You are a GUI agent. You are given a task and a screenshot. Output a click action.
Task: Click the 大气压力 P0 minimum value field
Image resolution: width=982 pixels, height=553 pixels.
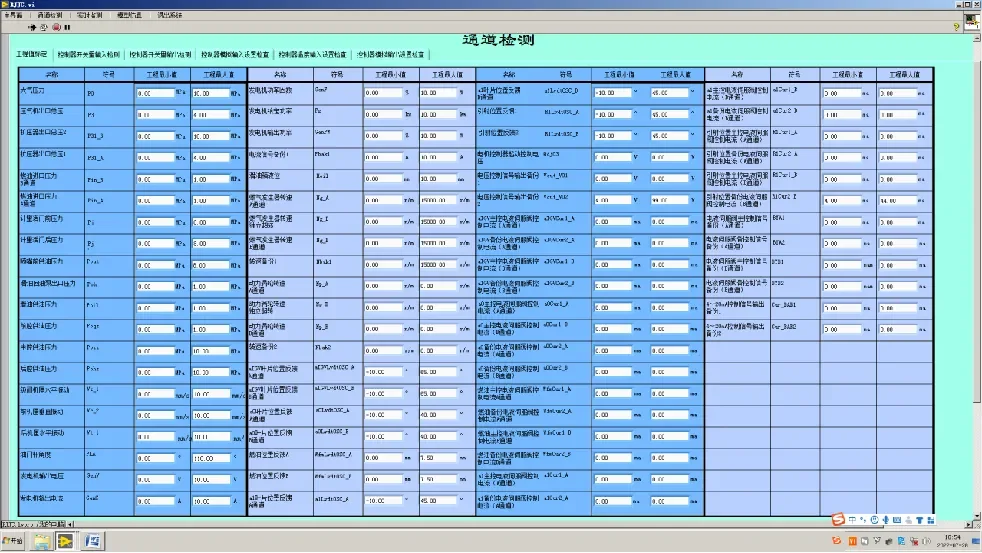pos(155,93)
